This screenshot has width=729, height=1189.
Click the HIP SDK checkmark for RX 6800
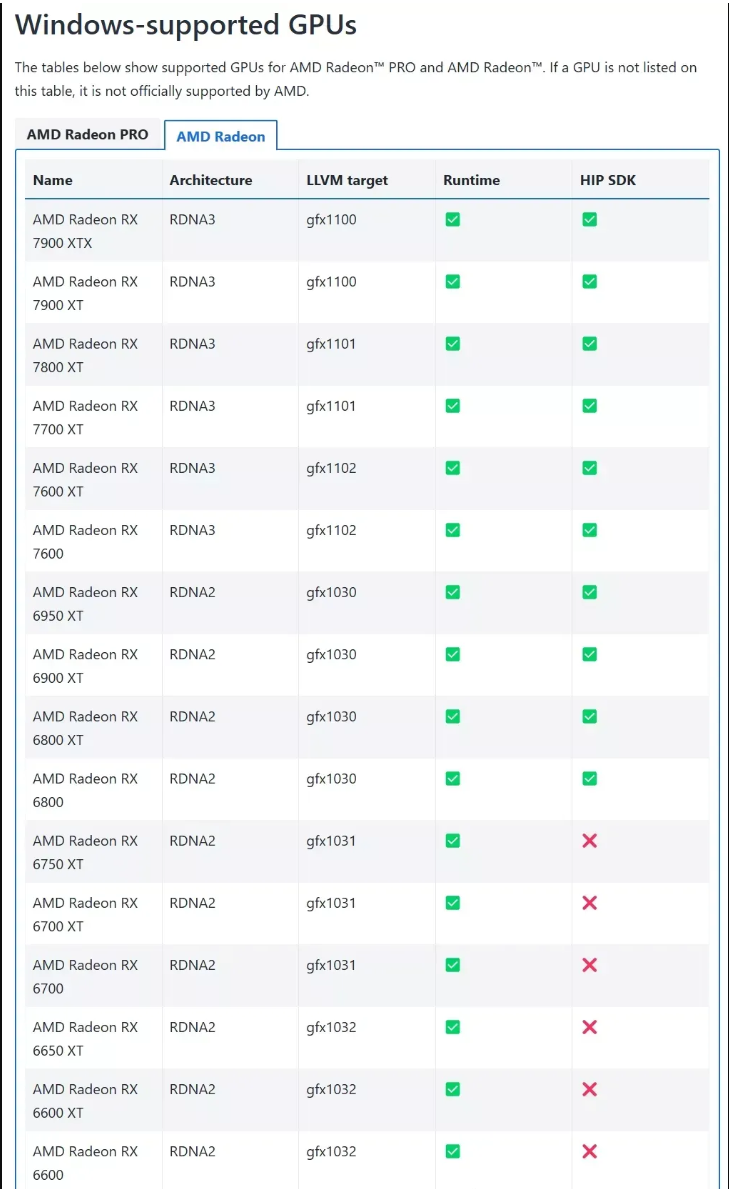589,779
